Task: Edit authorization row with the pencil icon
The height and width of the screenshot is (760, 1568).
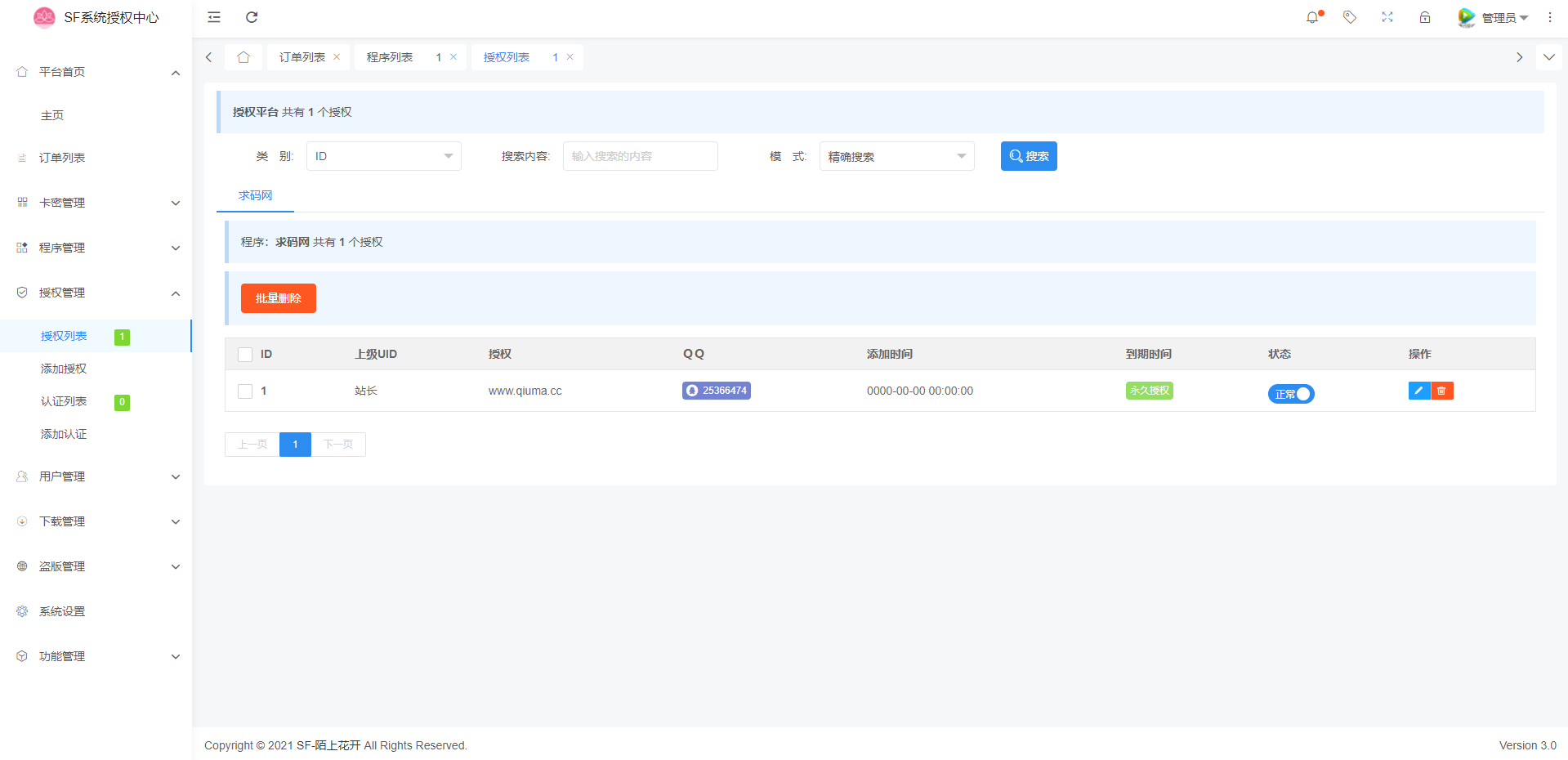Action: tap(1419, 391)
